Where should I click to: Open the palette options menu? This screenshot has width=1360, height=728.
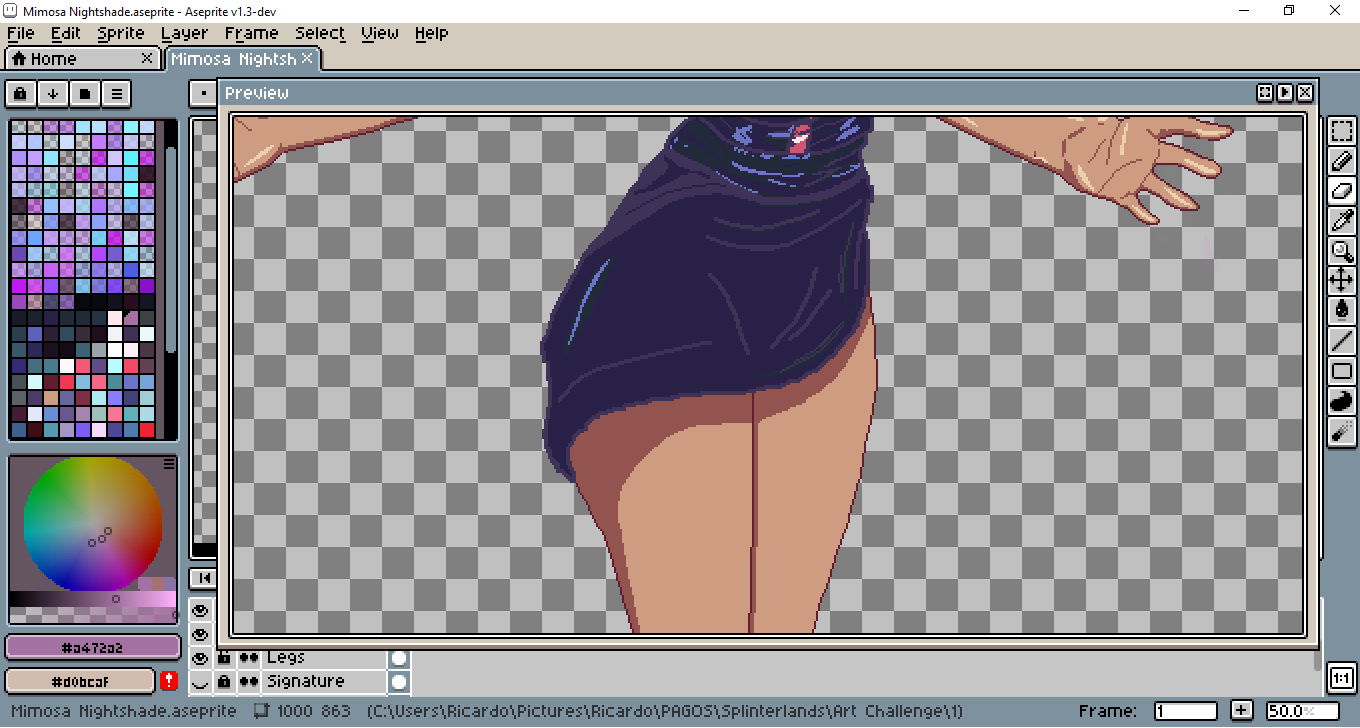coord(117,94)
